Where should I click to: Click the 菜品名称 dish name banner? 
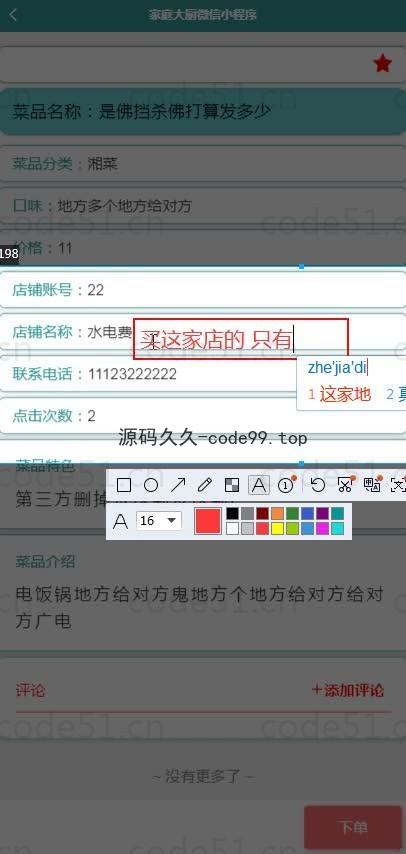tap(203, 112)
